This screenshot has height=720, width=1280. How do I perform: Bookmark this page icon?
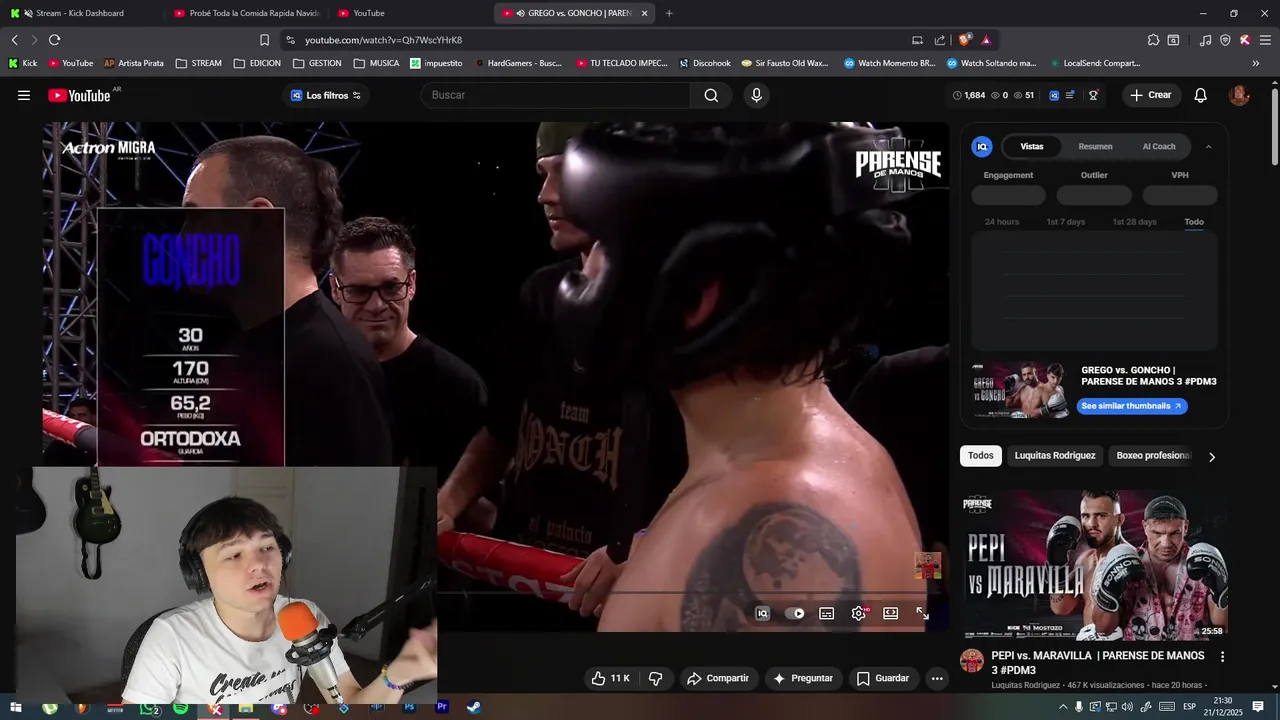[x=264, y=40]
